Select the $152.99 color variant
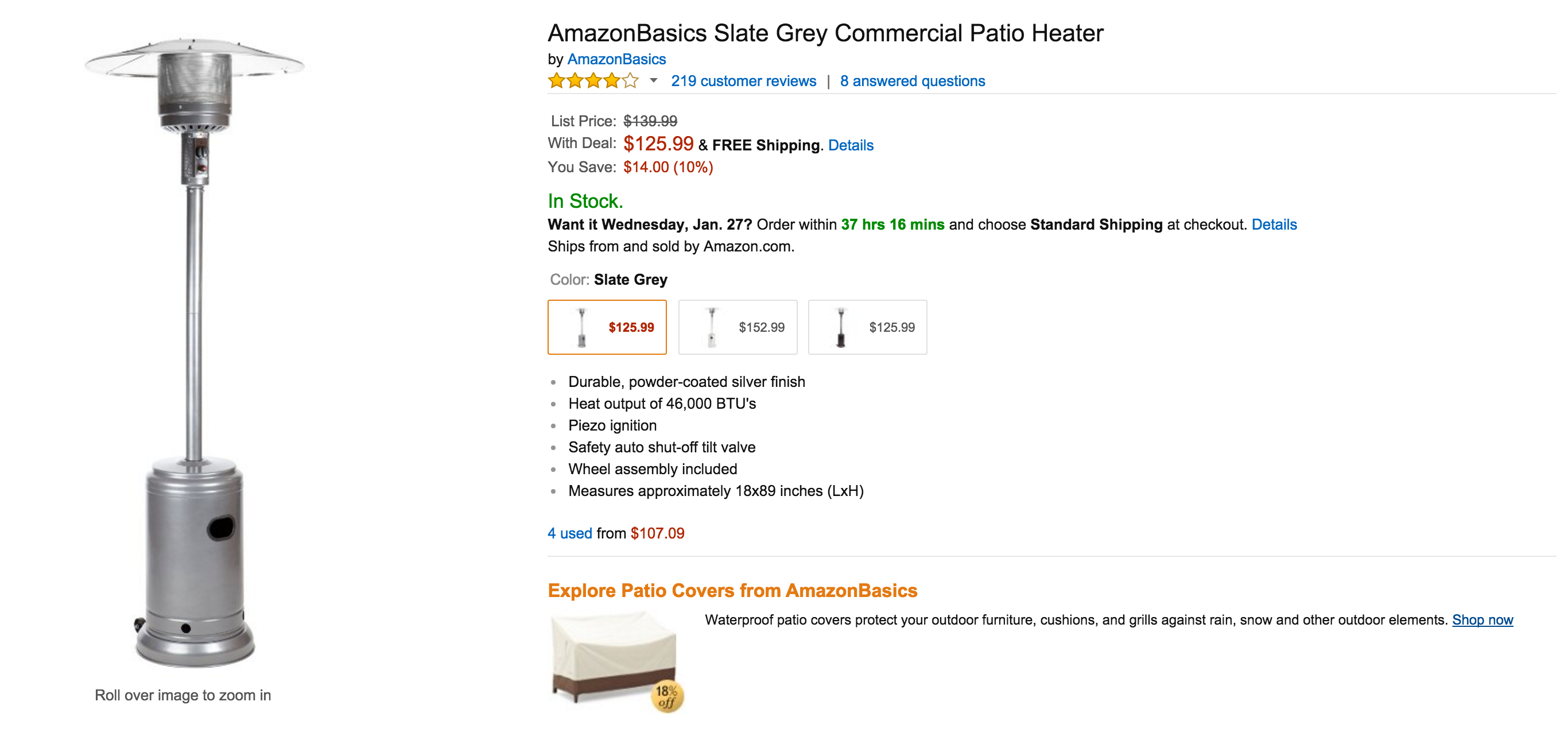The width and height of the screenshot is (1568, 744). (x=737, y=327)
